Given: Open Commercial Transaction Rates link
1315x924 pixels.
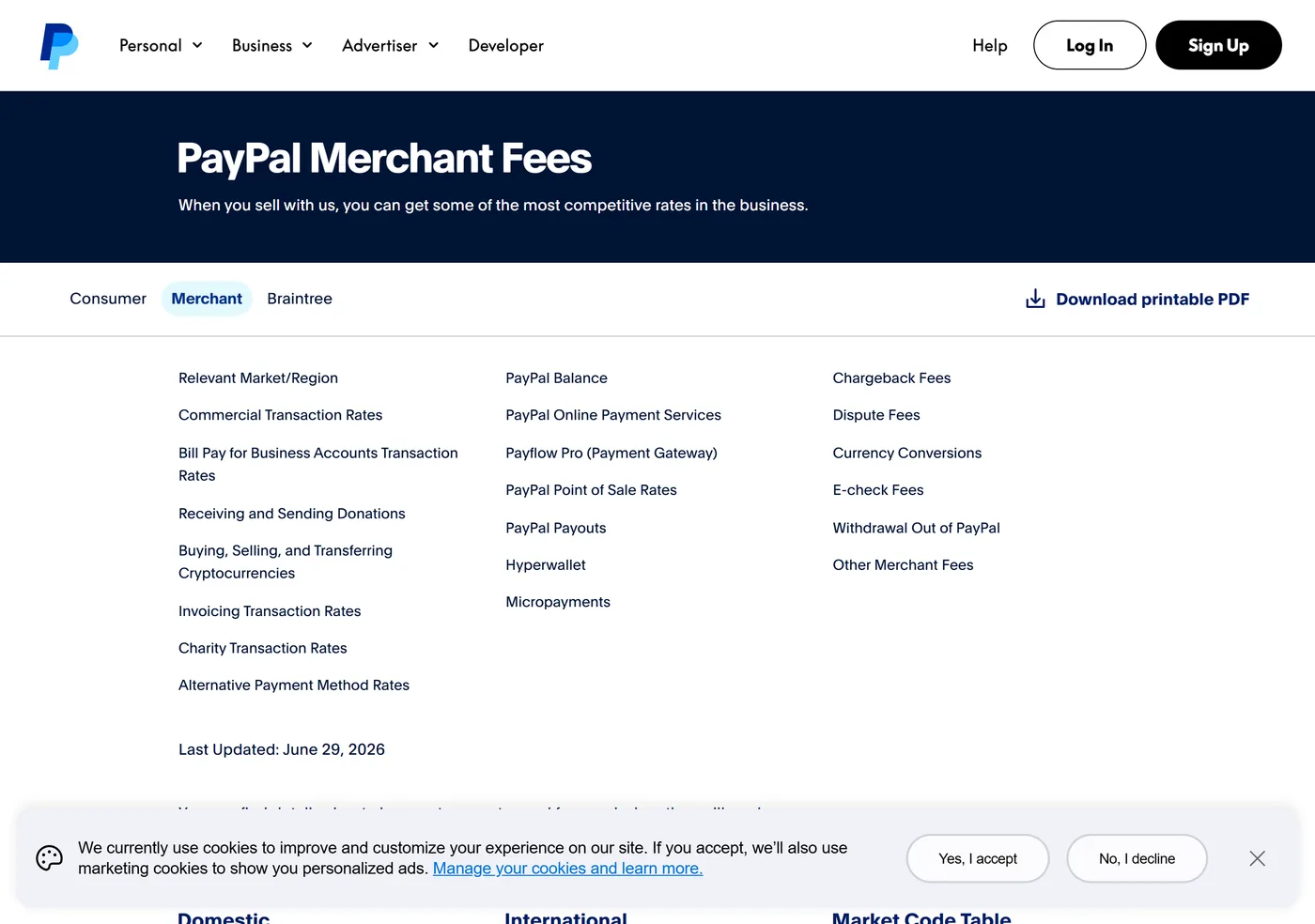Looking at the screenshot, I should point(281,415).
